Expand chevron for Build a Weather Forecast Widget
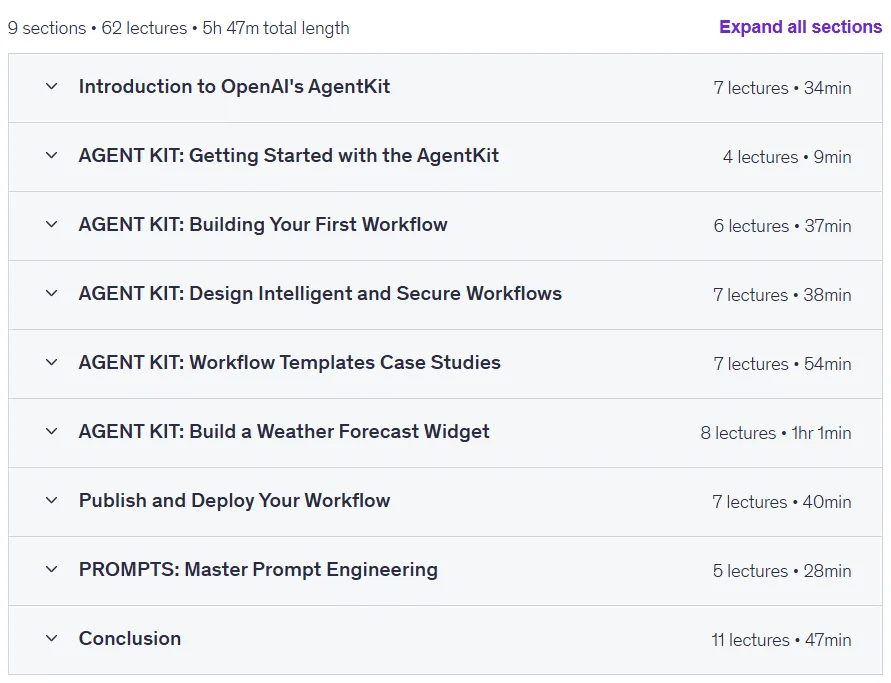The width and height of the screenshot is (891, 683). point(51,431)
